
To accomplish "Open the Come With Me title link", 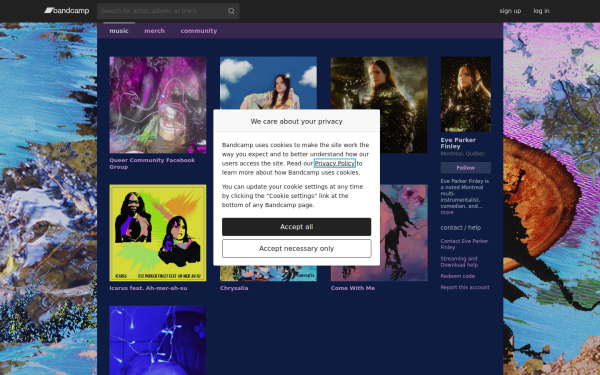I will pos(353,288).
